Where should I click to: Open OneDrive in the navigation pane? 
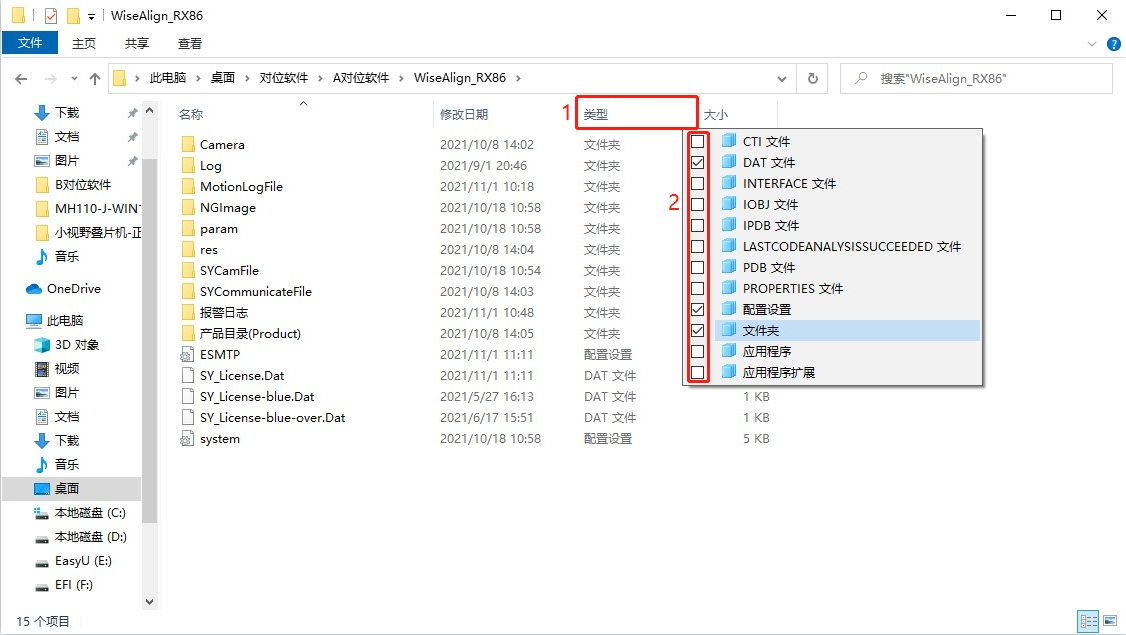click(x=73, y=289)
